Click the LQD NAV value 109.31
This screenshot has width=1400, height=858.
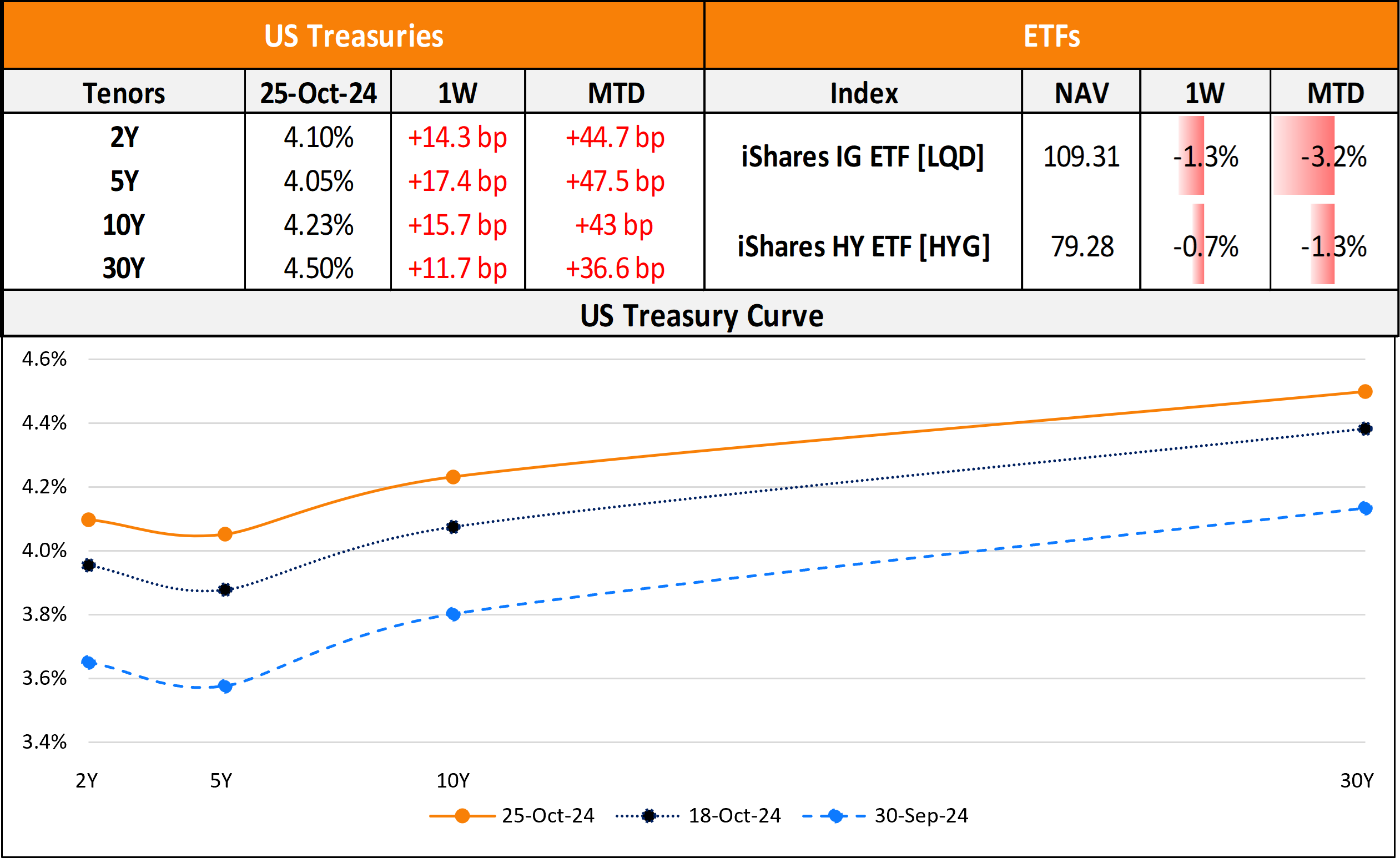point(1081,157)
